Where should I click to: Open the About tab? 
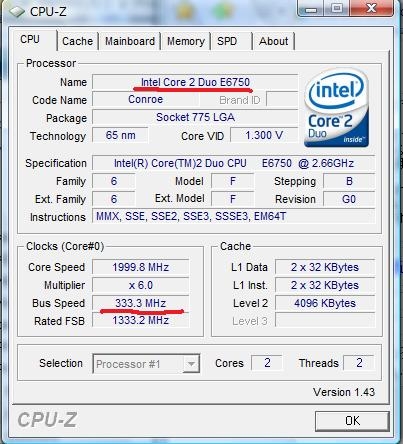tap(274, 41)
